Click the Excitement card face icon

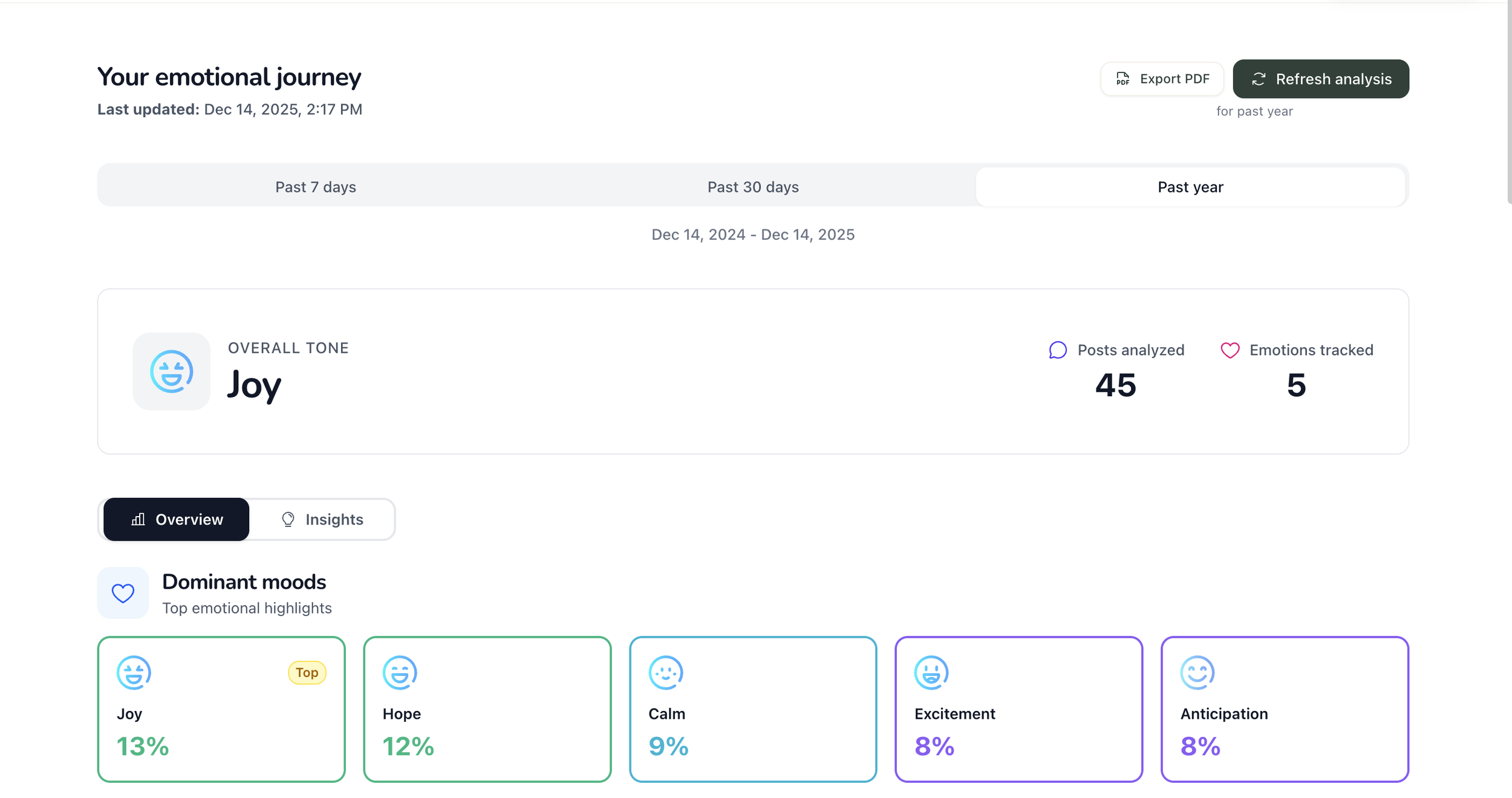tap(931, 672)
